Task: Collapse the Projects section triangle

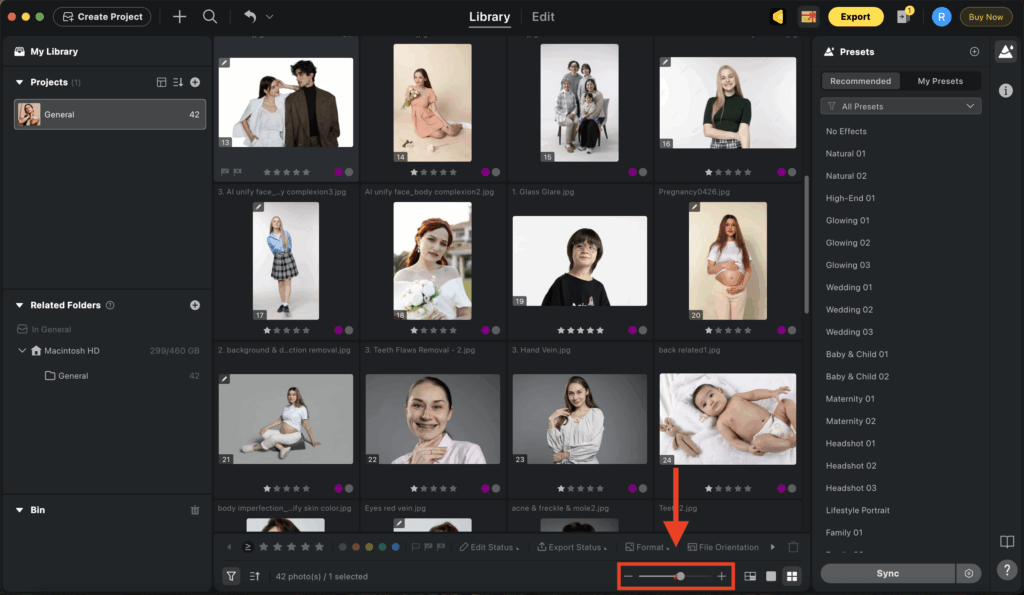Action: [x=20, y=82]
